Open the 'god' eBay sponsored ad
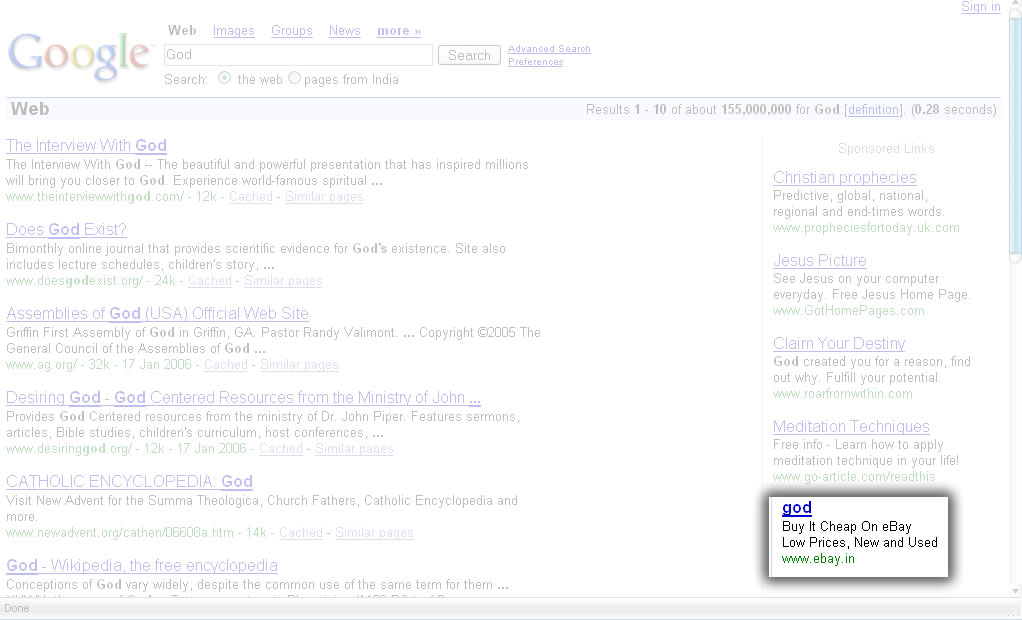The width and height of the screenshot is (1022, 620). [x=796, y=508]
